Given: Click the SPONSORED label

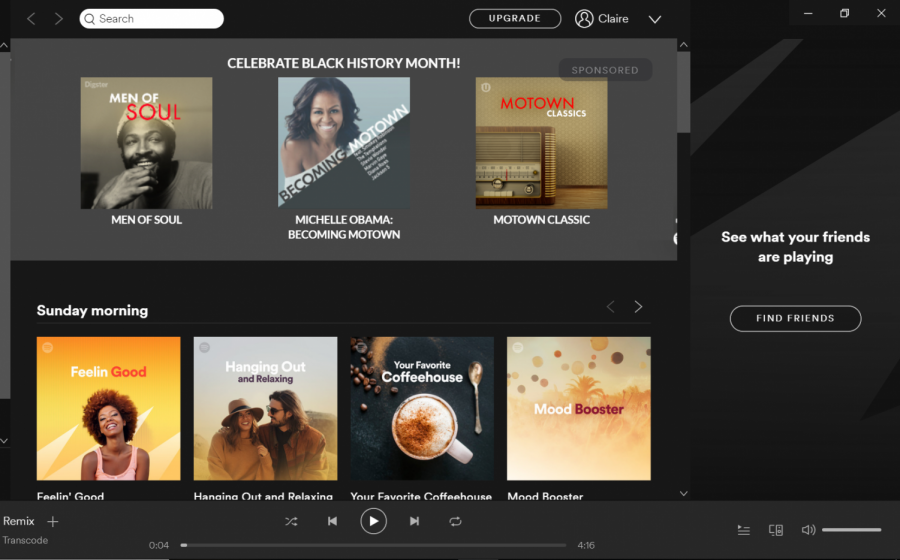Looking at the screenshot, I should [605, 70].
